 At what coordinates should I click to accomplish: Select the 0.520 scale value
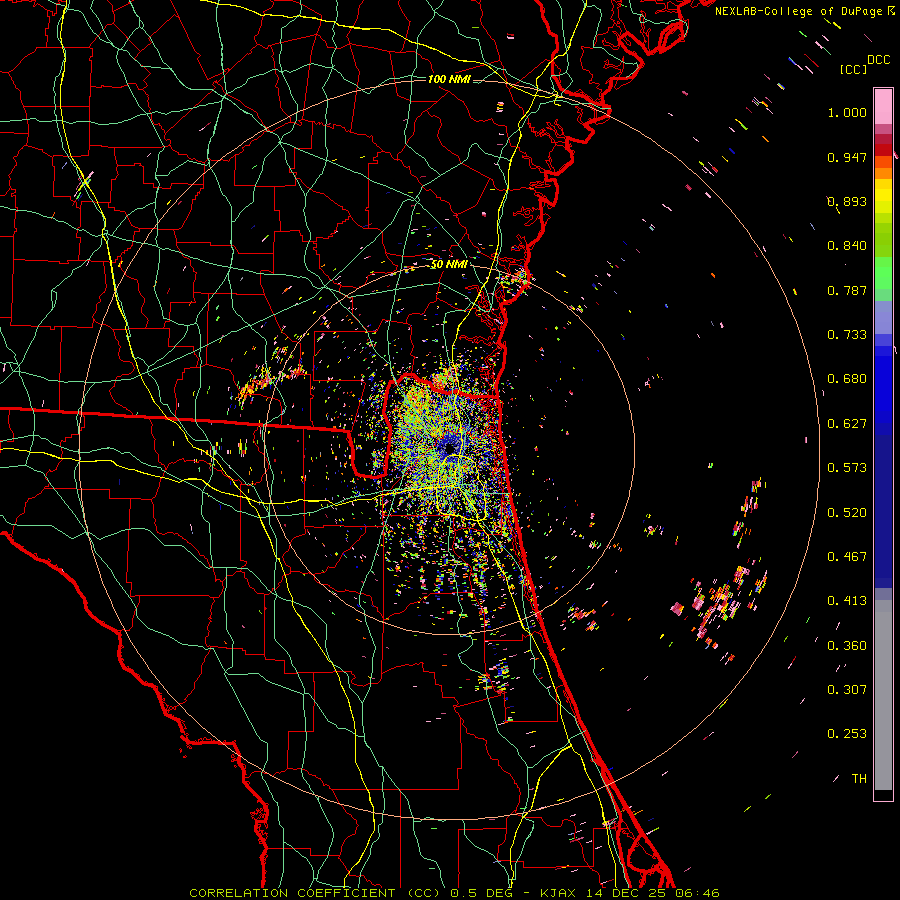point(847,513)
